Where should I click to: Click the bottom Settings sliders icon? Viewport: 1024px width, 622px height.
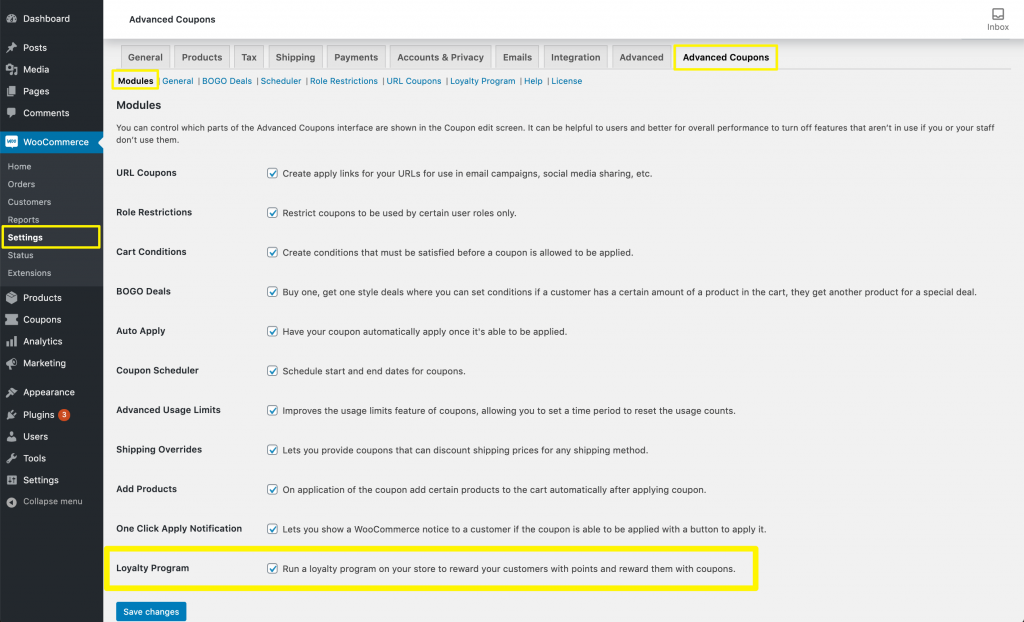(x=12, y=480)
